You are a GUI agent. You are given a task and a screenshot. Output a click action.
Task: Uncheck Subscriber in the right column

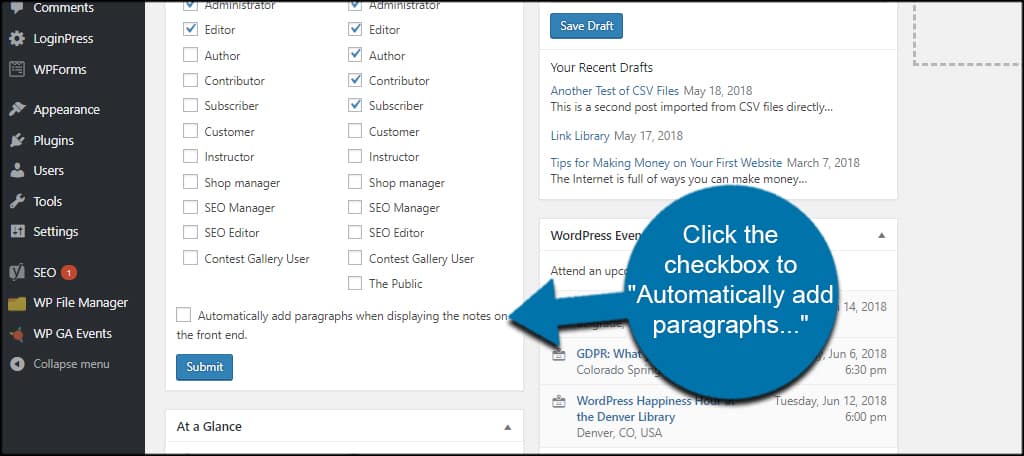point(355,105)
